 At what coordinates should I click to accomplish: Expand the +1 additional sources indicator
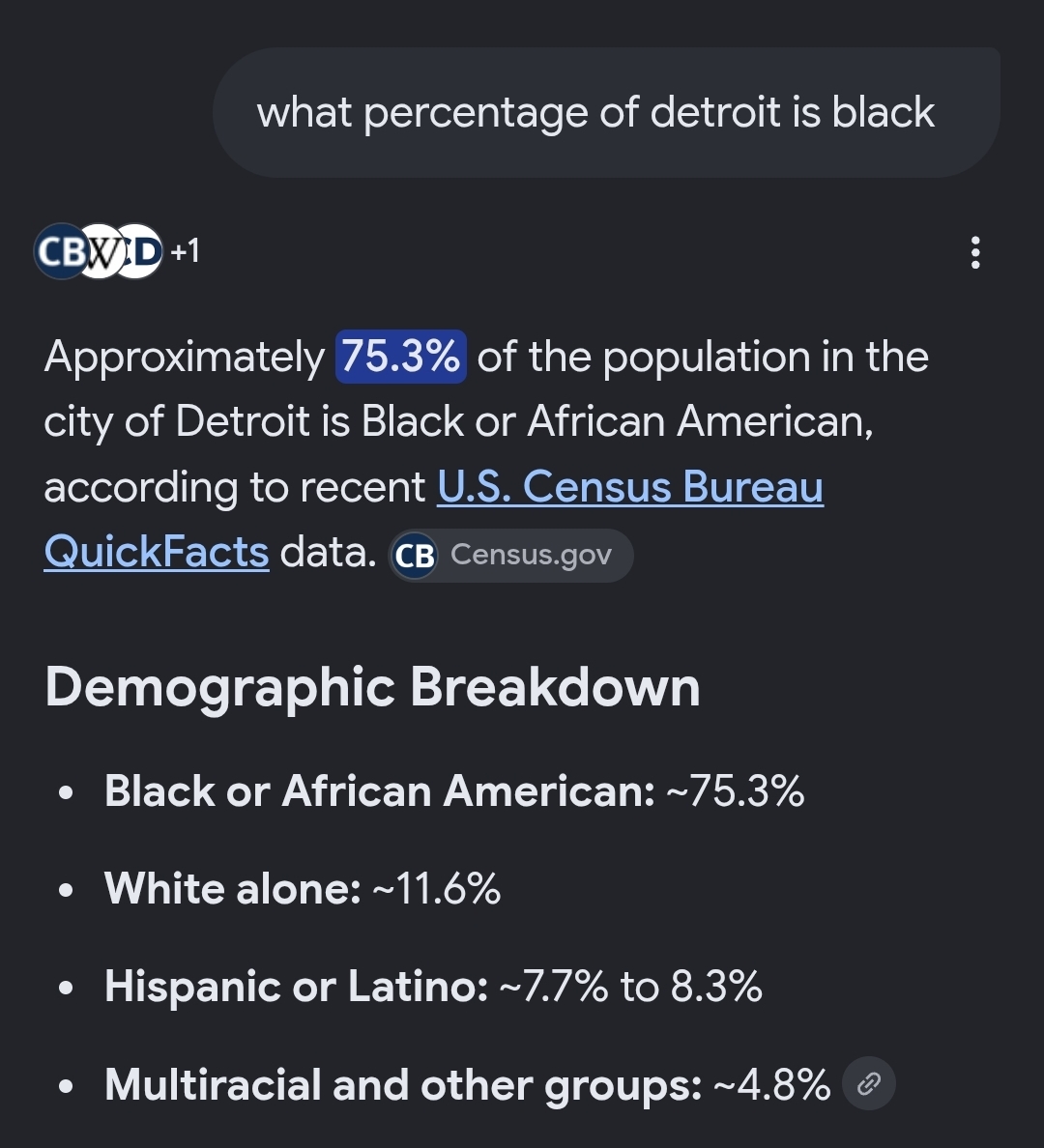point(185,251)
